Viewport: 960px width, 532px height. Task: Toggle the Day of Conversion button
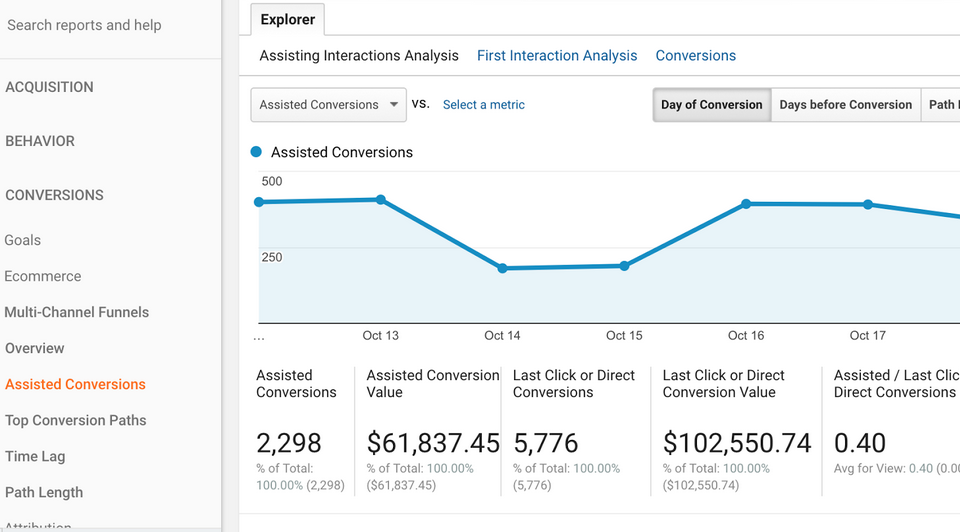point(712,105)
